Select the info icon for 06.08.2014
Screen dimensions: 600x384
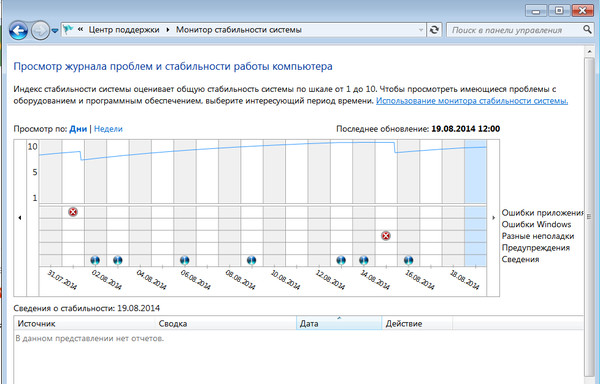[184, 260]
